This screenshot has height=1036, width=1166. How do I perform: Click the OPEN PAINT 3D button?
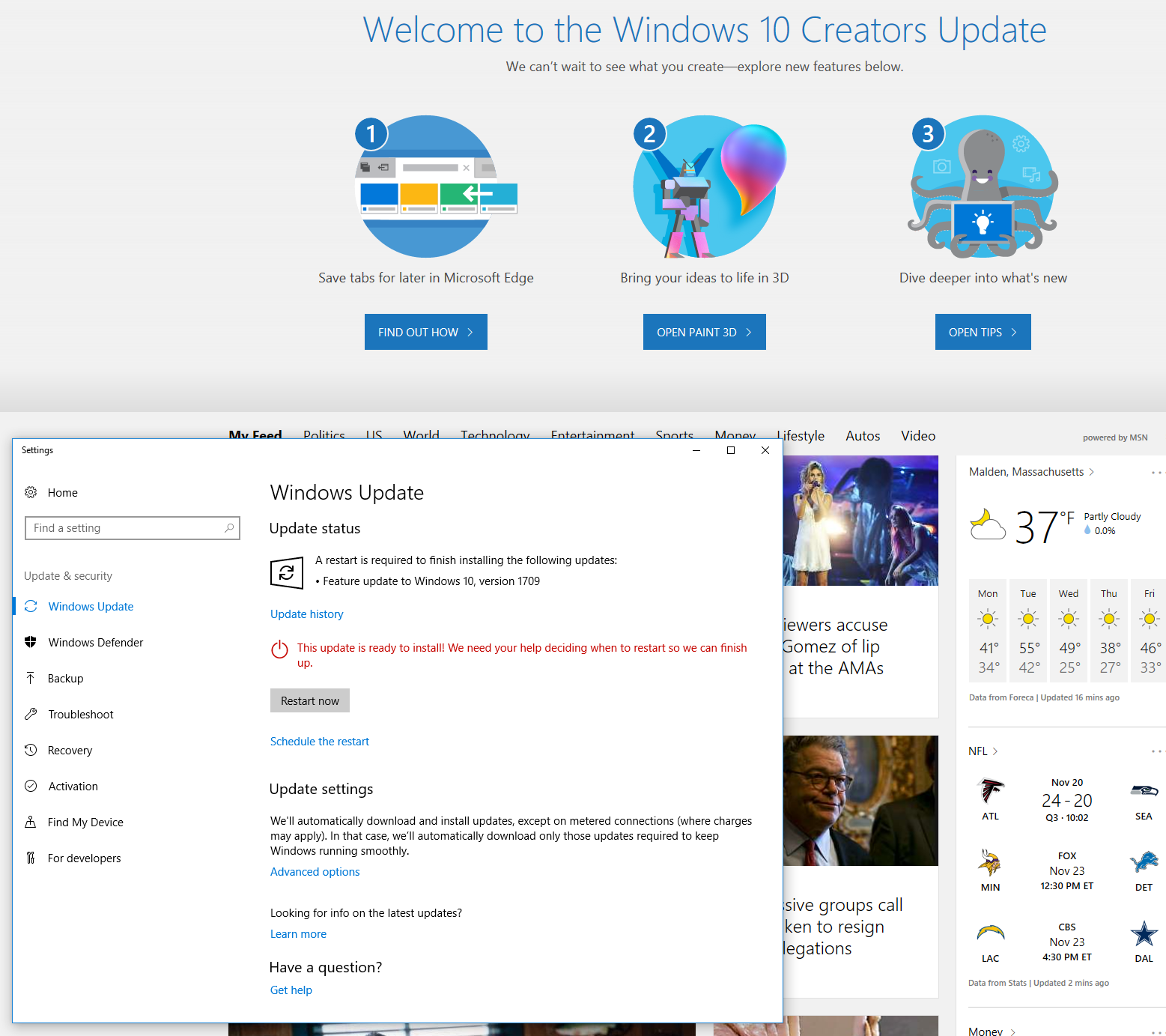click(x=705, y=332)
